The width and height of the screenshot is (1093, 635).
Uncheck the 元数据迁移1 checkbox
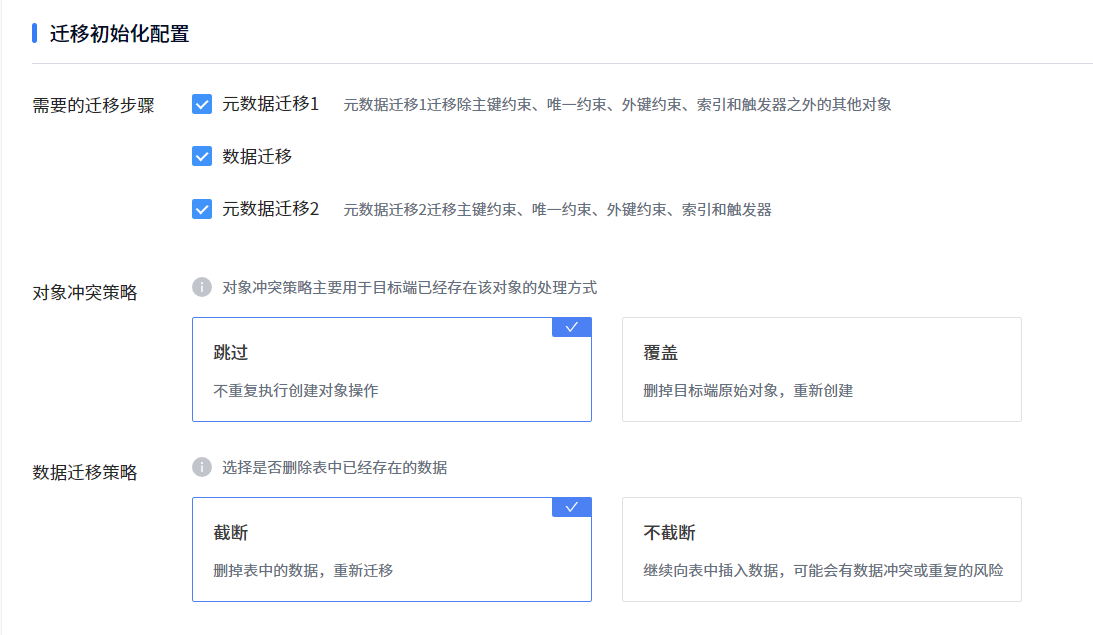(202, 104)
